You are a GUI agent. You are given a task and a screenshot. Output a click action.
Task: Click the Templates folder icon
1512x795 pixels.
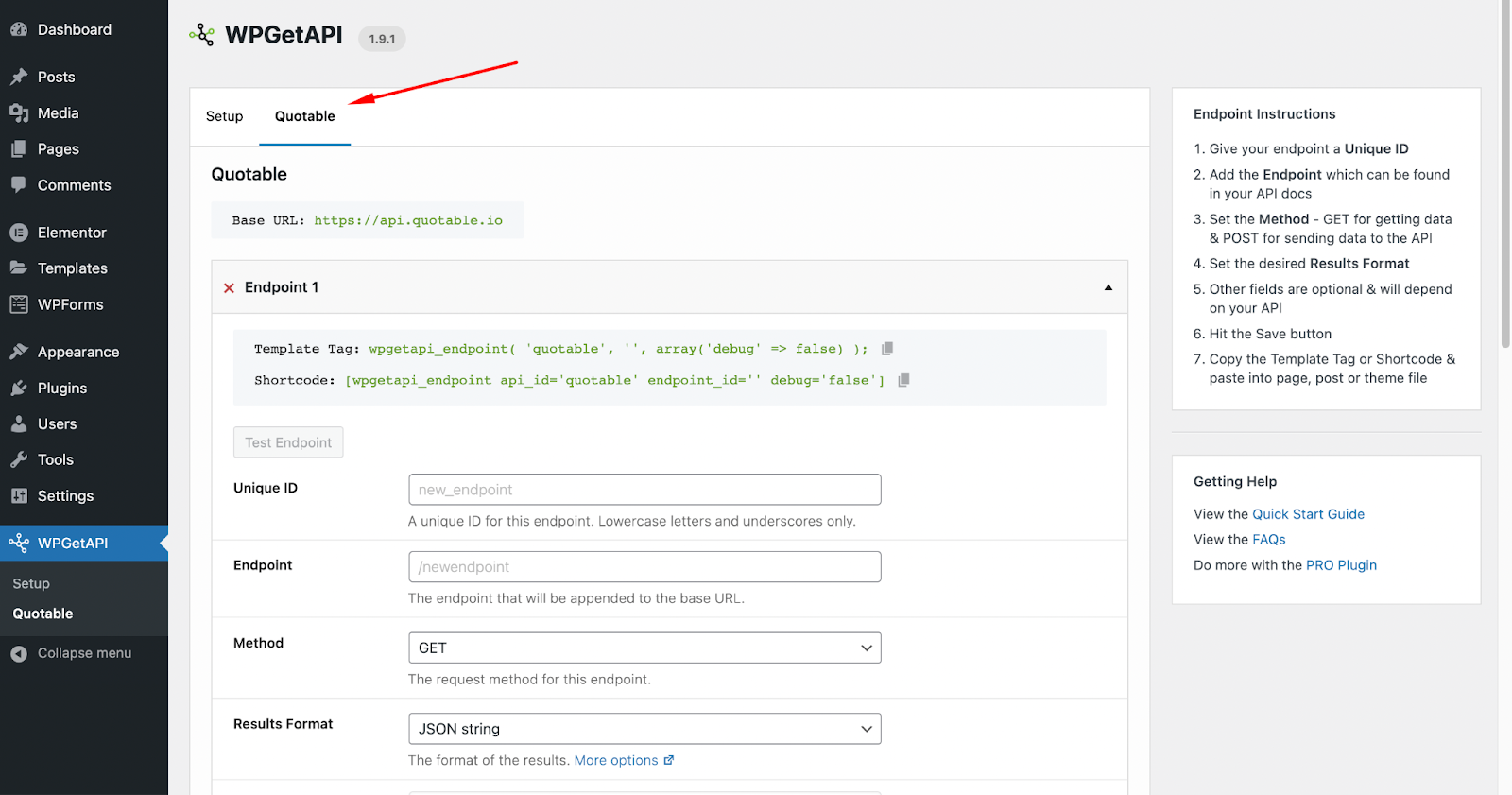pyautogui.click(x=19, y=268)
